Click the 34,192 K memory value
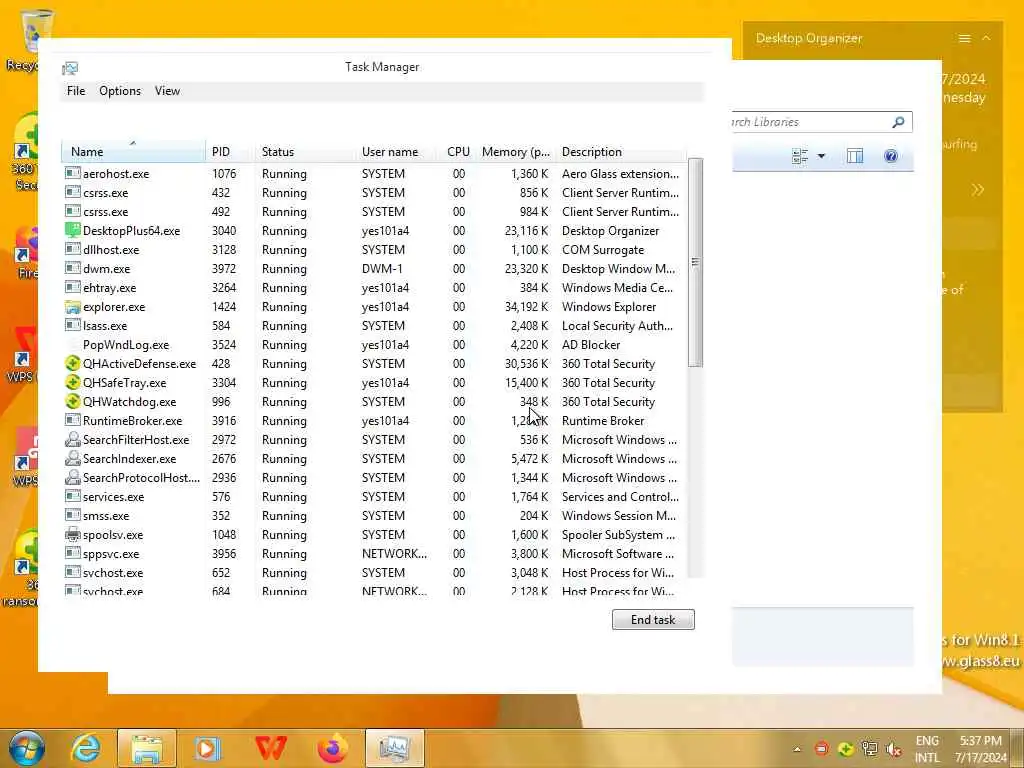1024x768 pixels. [526, 307]
